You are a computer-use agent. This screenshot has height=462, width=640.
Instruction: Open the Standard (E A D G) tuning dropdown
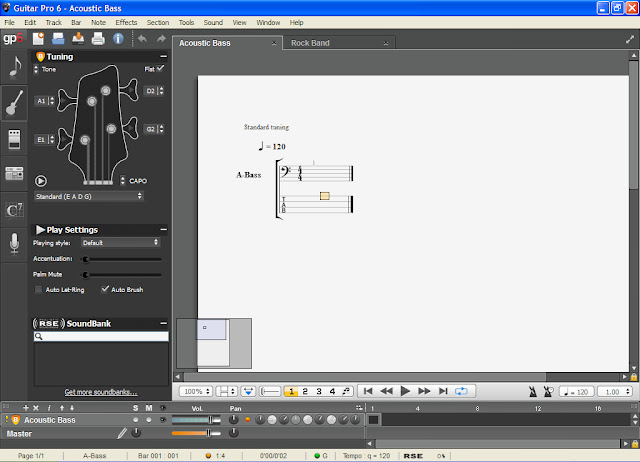click(x=89, y=196)
